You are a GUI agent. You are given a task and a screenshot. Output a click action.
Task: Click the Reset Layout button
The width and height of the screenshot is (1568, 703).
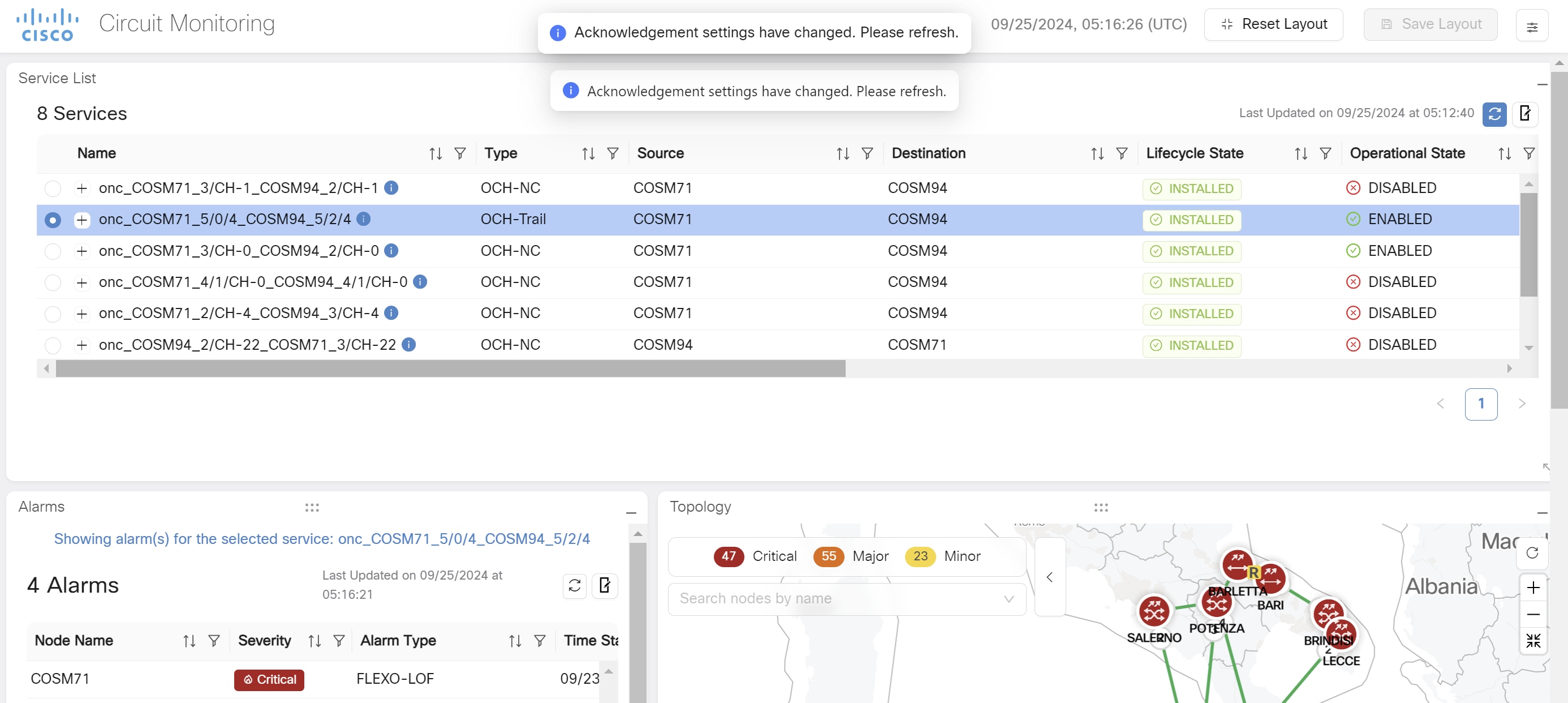1274,25
